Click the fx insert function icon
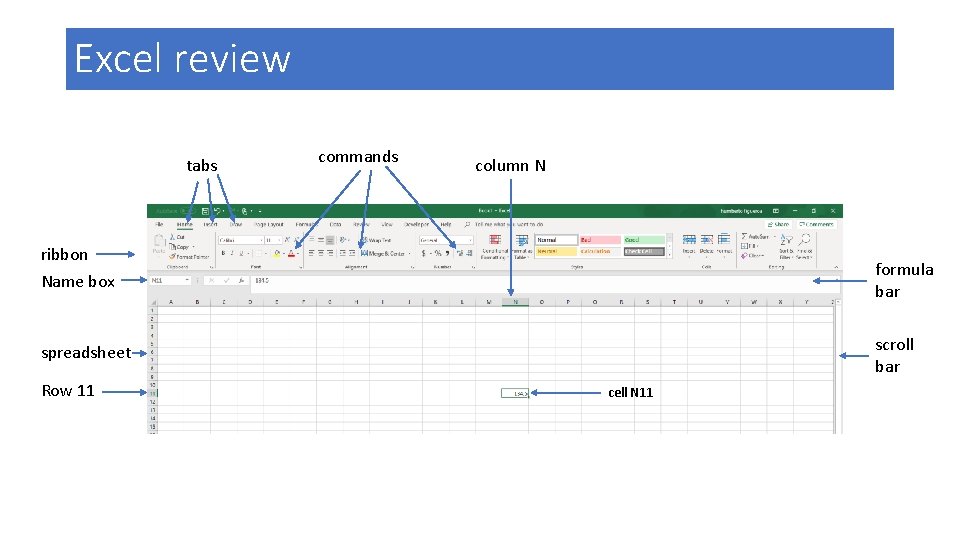The height and width of the screenshot is (540, 960). 241,280
